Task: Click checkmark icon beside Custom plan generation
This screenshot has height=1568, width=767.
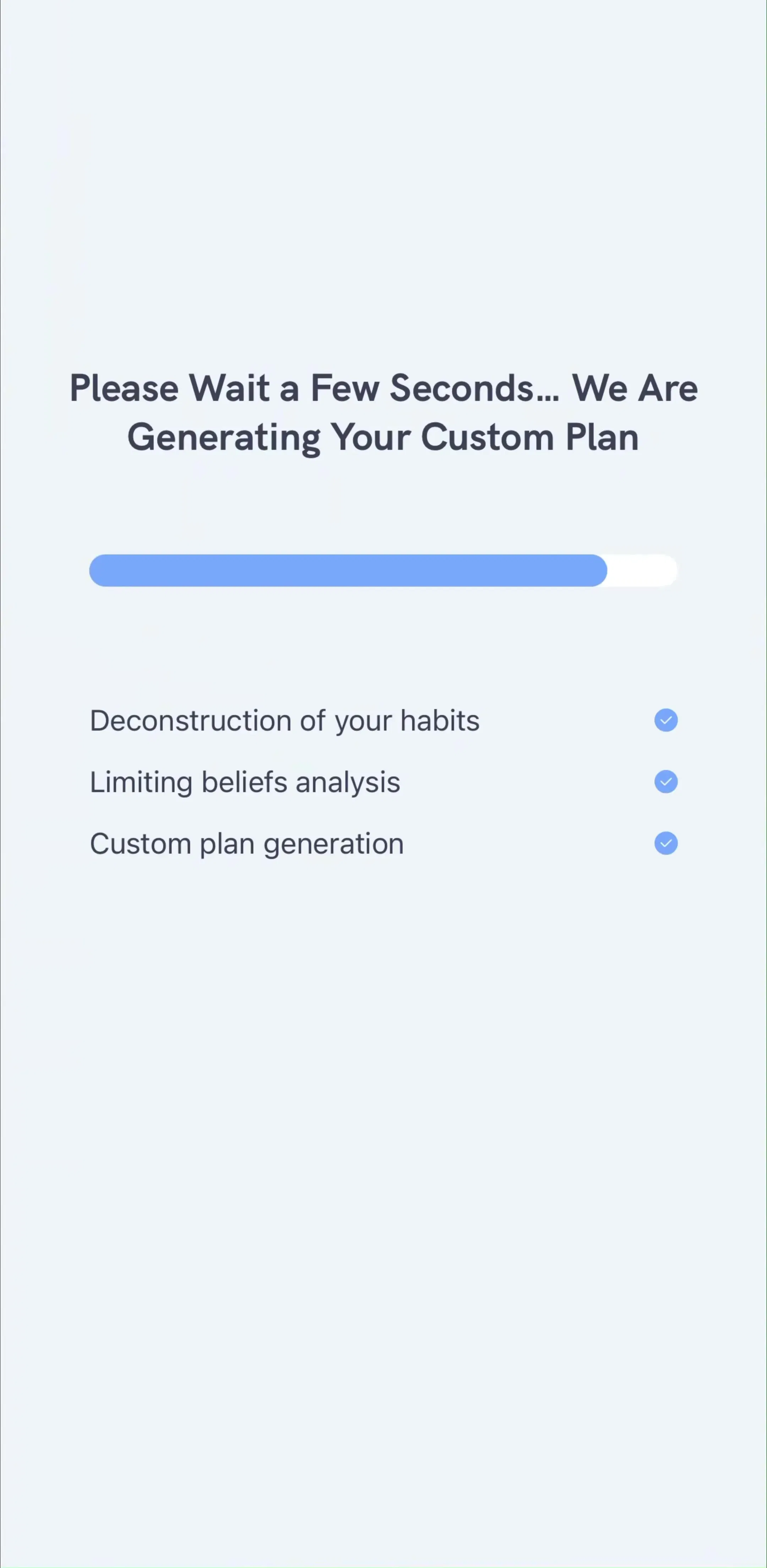Action: 665,843
